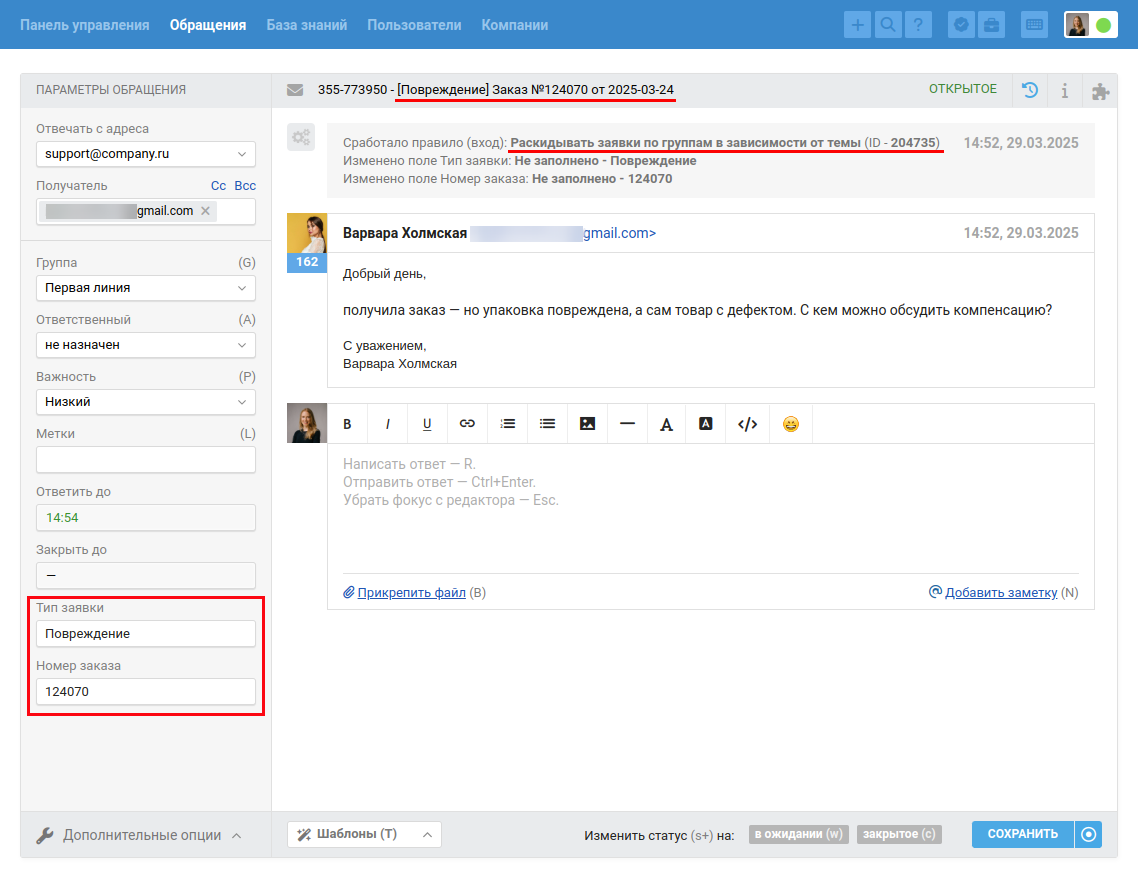Open the puzzle-piece integrations icon
The height and width of the screenshot is (878, 1138).
click(1100, 91)
